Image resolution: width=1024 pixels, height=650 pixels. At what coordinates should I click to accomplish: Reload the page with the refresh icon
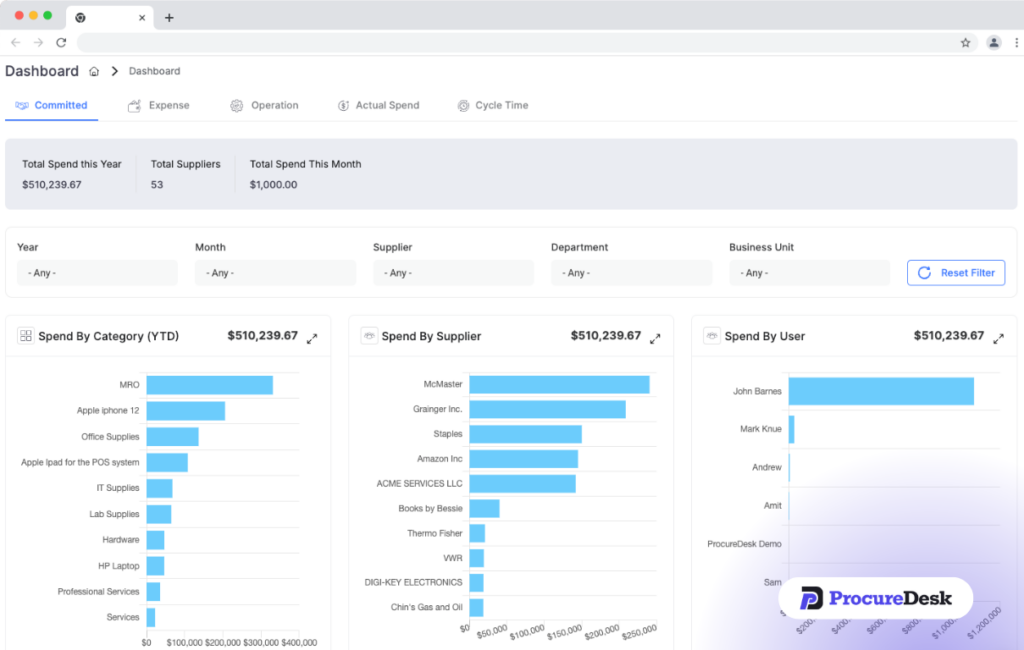[x=61, y=42]
